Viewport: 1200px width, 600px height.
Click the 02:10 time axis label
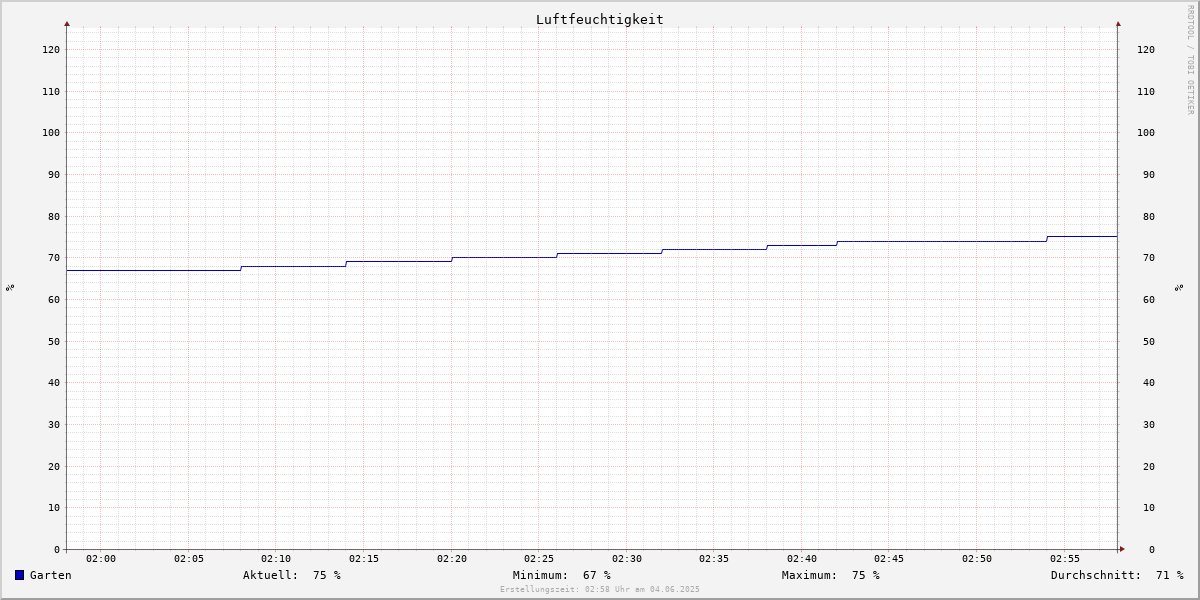276,559
